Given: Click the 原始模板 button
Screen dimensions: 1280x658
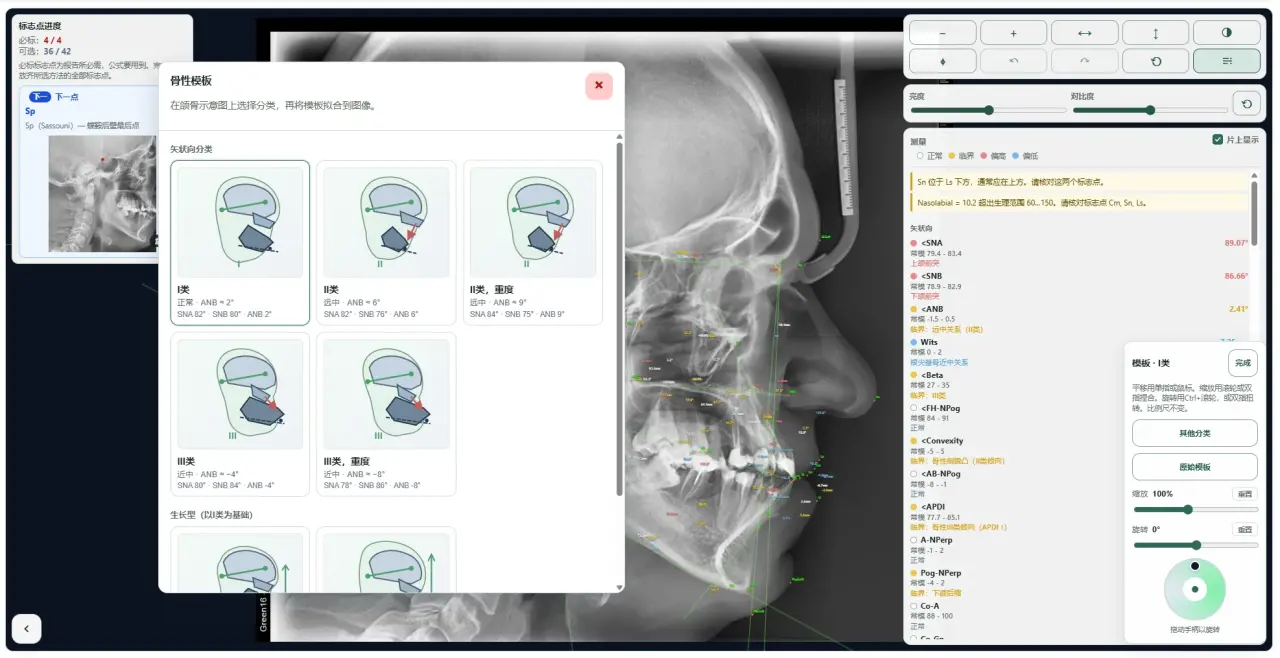Looking at the screenshot, I should [x=1195, y=467].
